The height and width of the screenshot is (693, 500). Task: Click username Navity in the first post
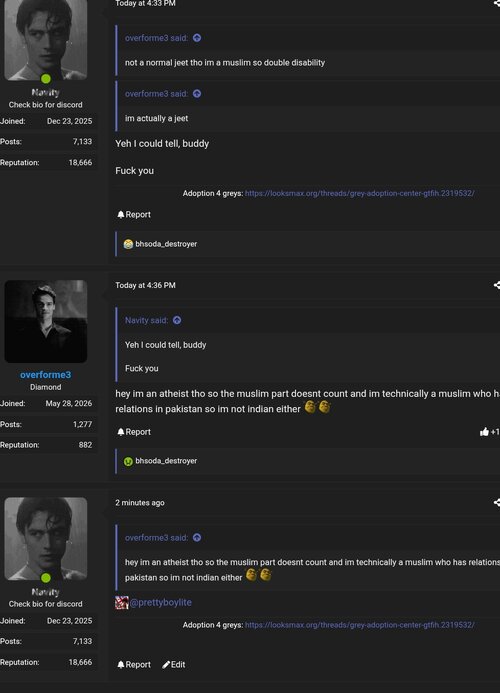coord(46,92)
